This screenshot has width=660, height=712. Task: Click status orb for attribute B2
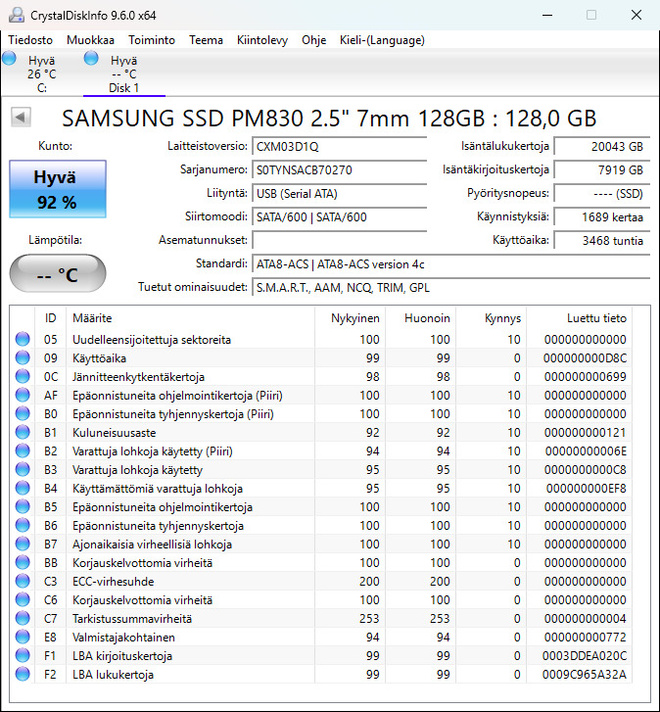(x=22, y=451)
